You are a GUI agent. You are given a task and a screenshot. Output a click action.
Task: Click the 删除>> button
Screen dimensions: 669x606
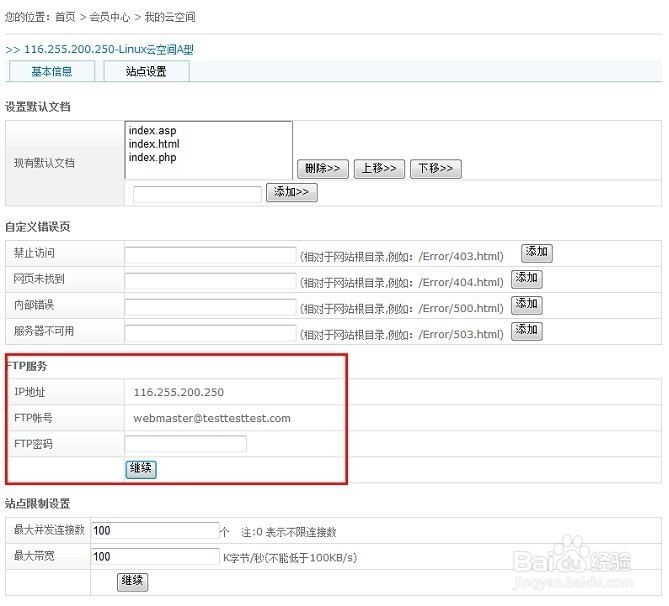[323, 169]
